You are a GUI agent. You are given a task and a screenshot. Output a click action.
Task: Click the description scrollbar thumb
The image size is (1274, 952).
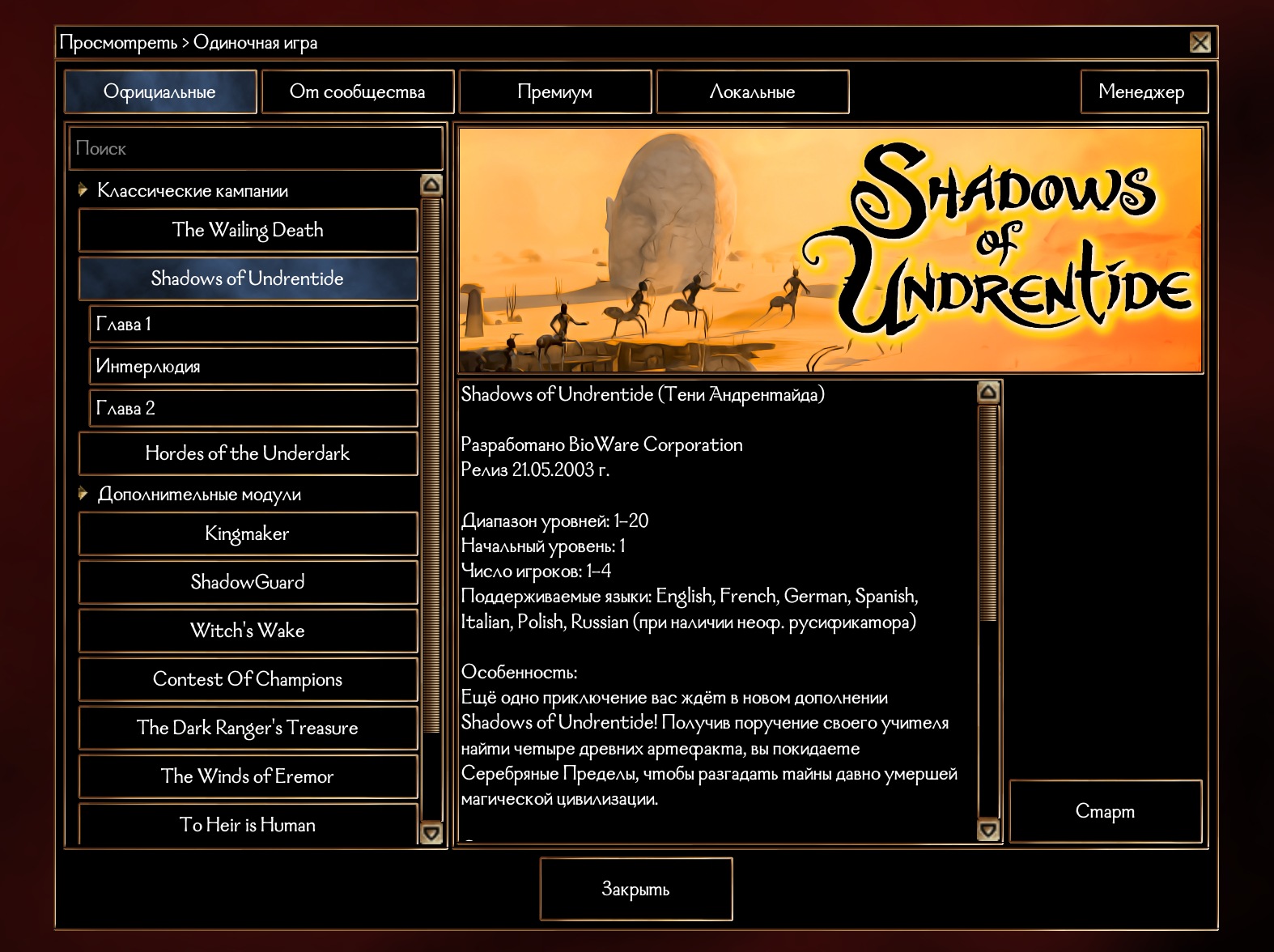(x=988, y=514)
